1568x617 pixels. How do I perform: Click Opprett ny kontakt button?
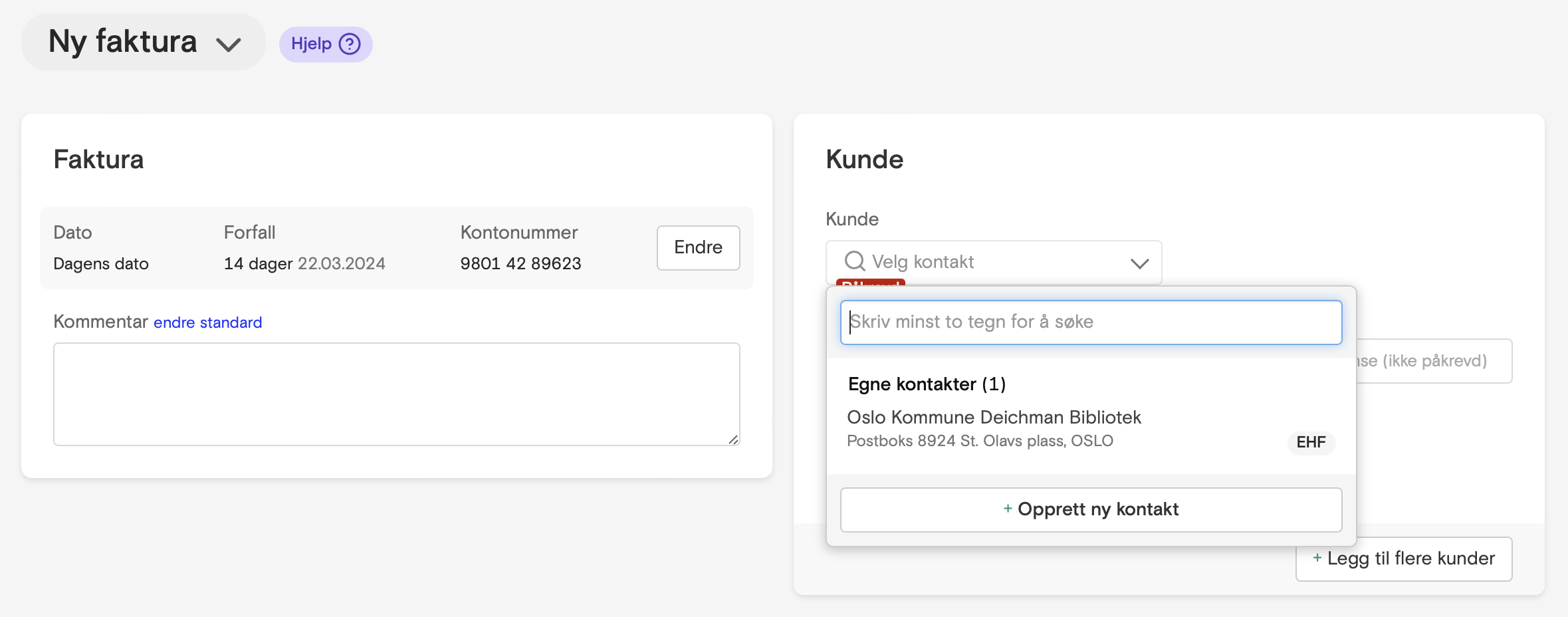(1091, 510)
